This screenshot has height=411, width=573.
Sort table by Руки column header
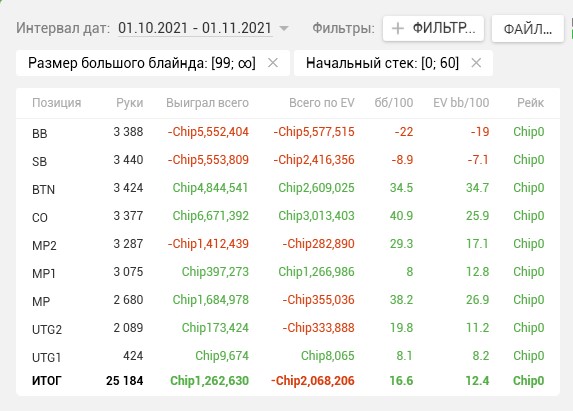[x=130, y=103]
